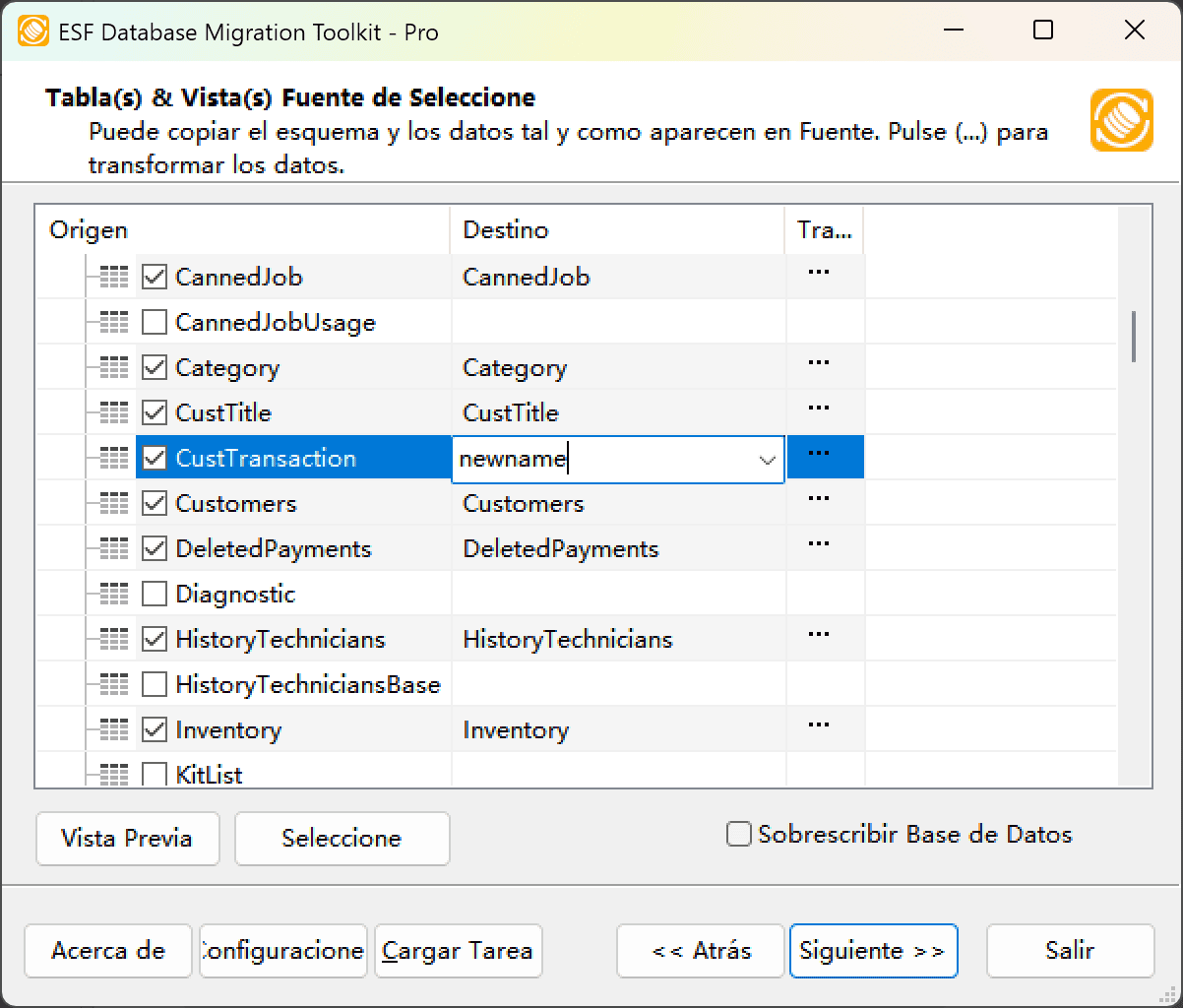Expand the CustTransaction destination dropdown arrow
The width and height of the screenshot is (1183, 1008).
pos(768,460)
